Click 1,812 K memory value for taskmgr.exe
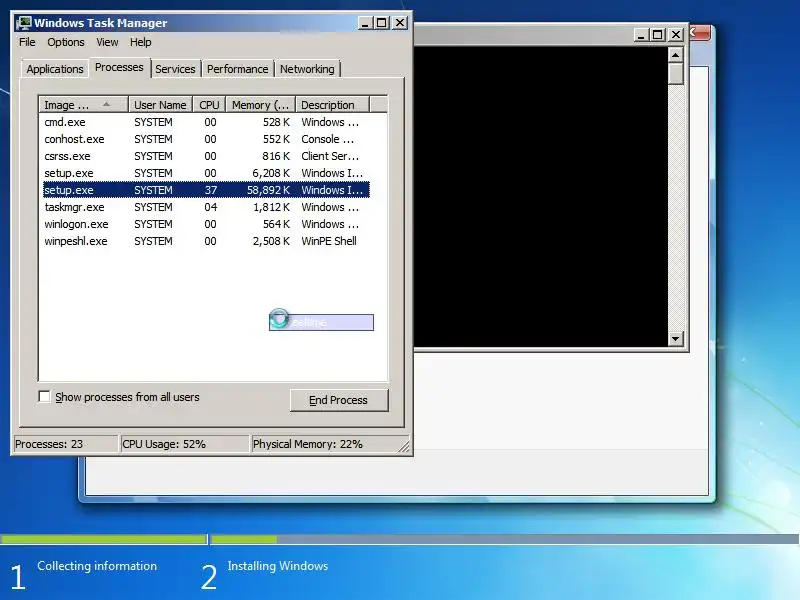800x600 pixels. point(271,207)
